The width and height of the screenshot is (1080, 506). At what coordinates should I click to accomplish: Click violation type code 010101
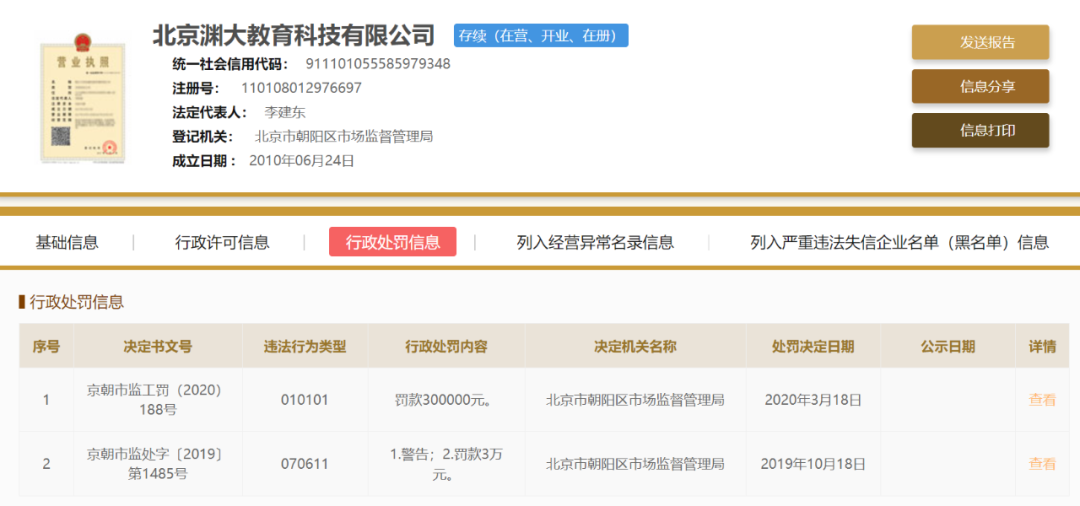[x=305, y=400]
